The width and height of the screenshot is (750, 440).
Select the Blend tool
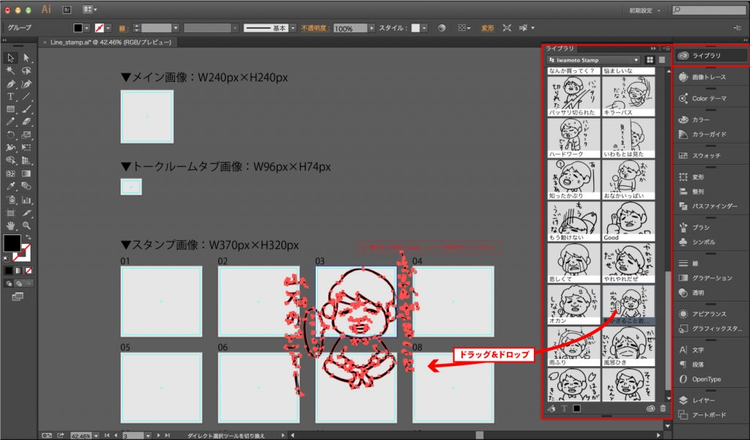click(x=26, y=187)
